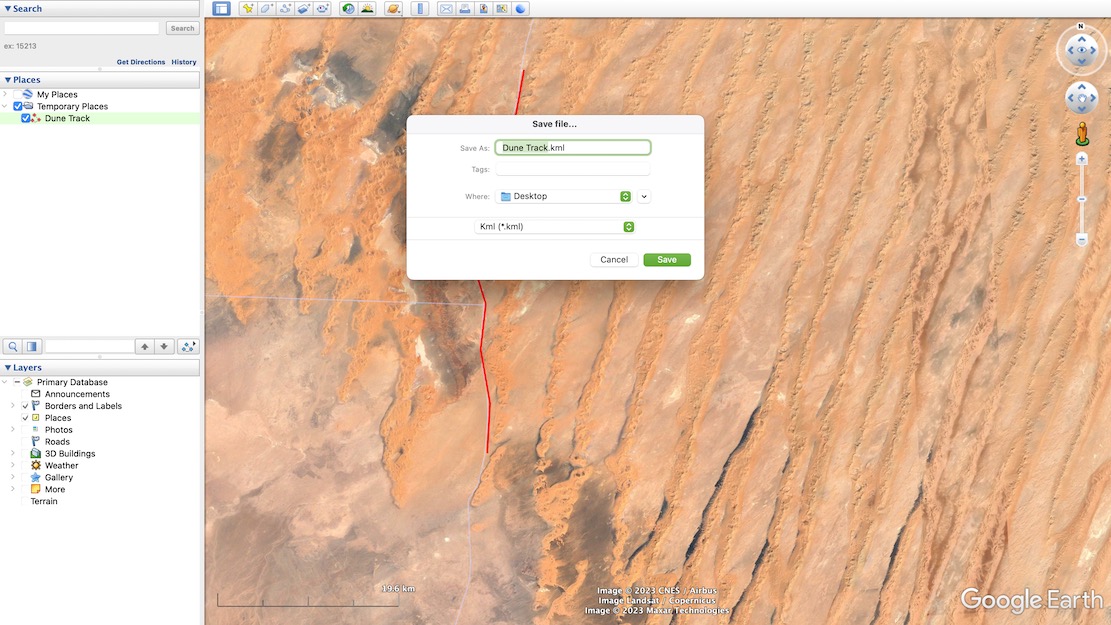1111x625 pixels.
Task: Hide the sidebar with the toolbar button
Action: (x=221, y=9)
